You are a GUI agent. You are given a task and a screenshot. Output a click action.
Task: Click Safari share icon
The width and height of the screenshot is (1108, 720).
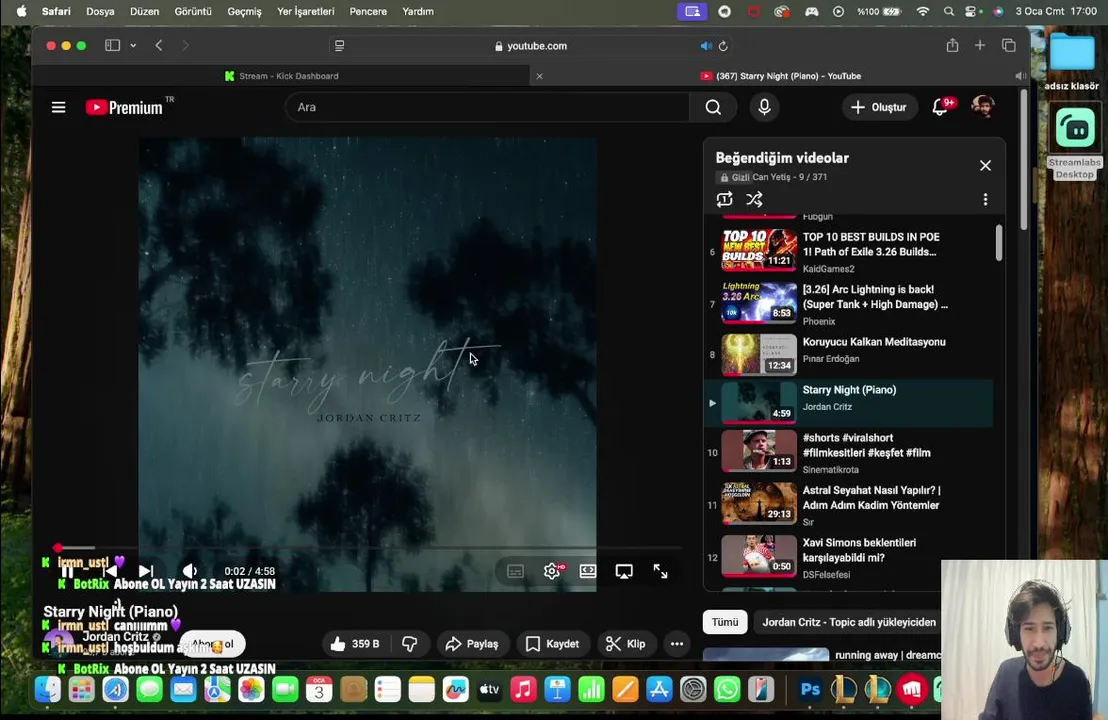(952, 45)
